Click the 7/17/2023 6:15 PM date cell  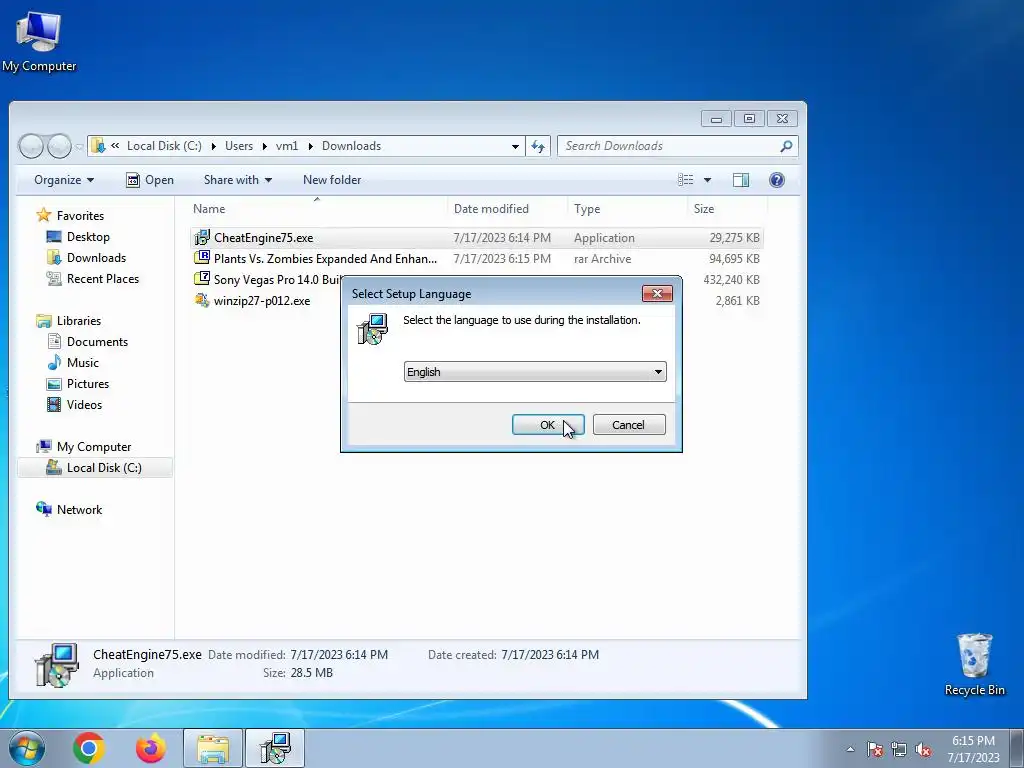point(502,259)
